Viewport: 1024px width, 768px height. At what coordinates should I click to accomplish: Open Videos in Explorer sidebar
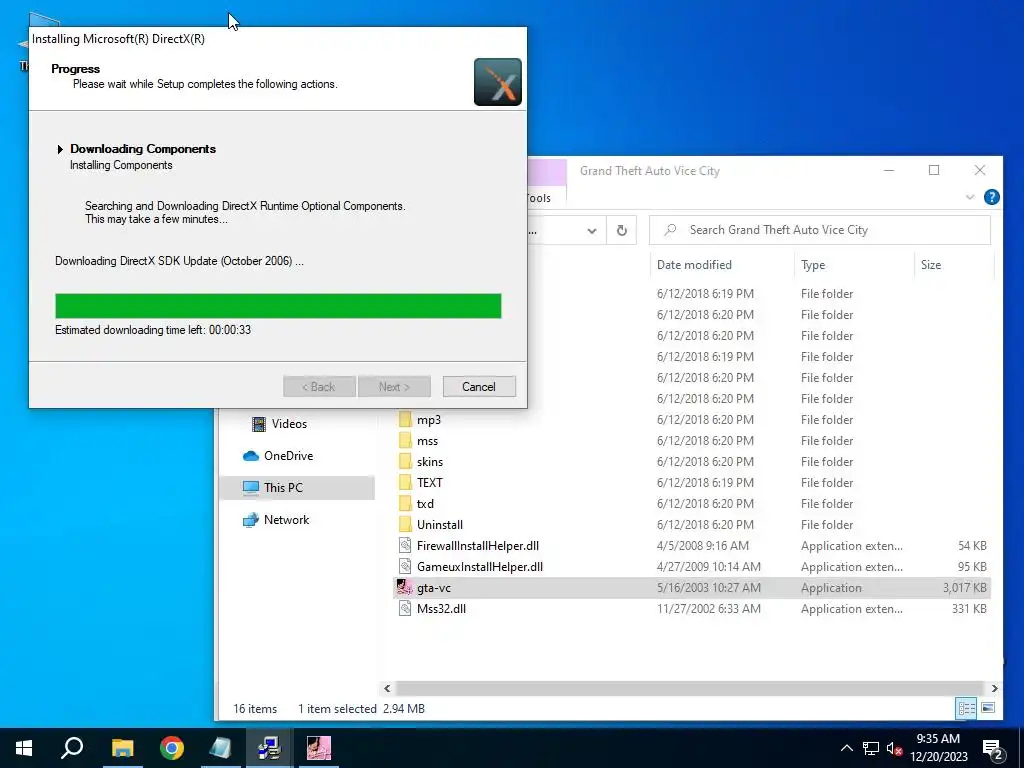[289, 424]
